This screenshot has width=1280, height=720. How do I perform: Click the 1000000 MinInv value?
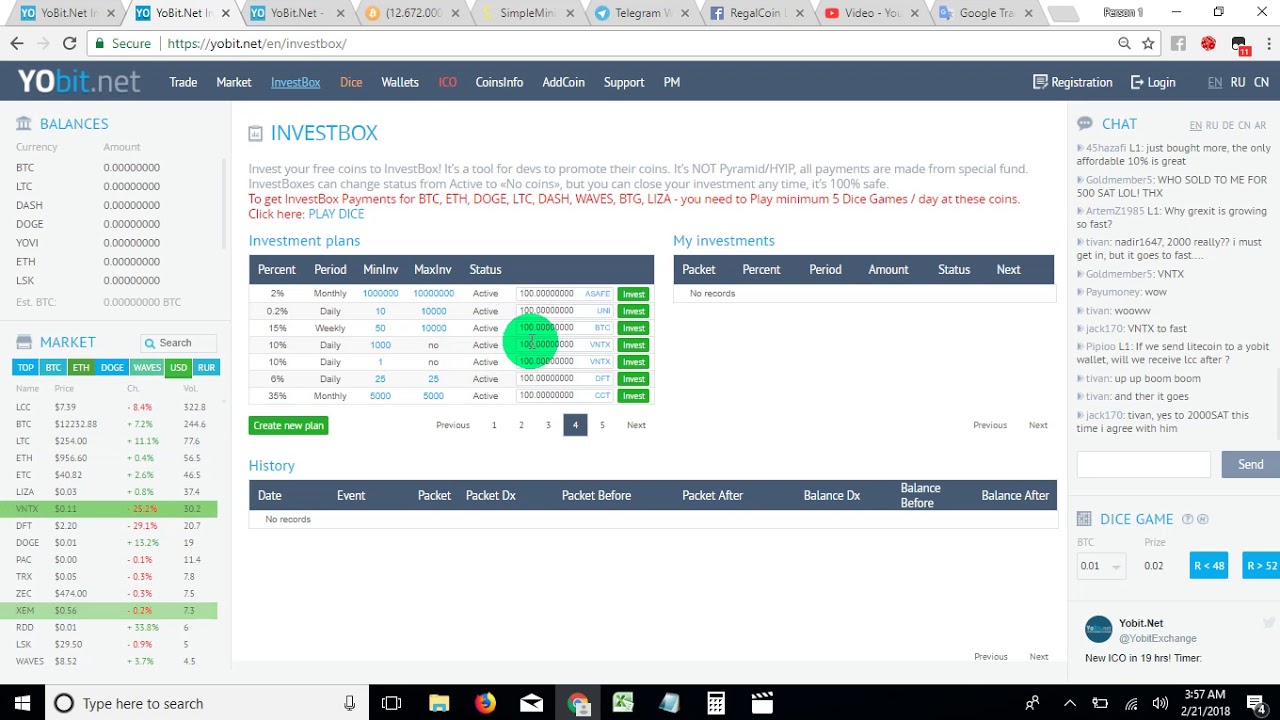(380, 294)
